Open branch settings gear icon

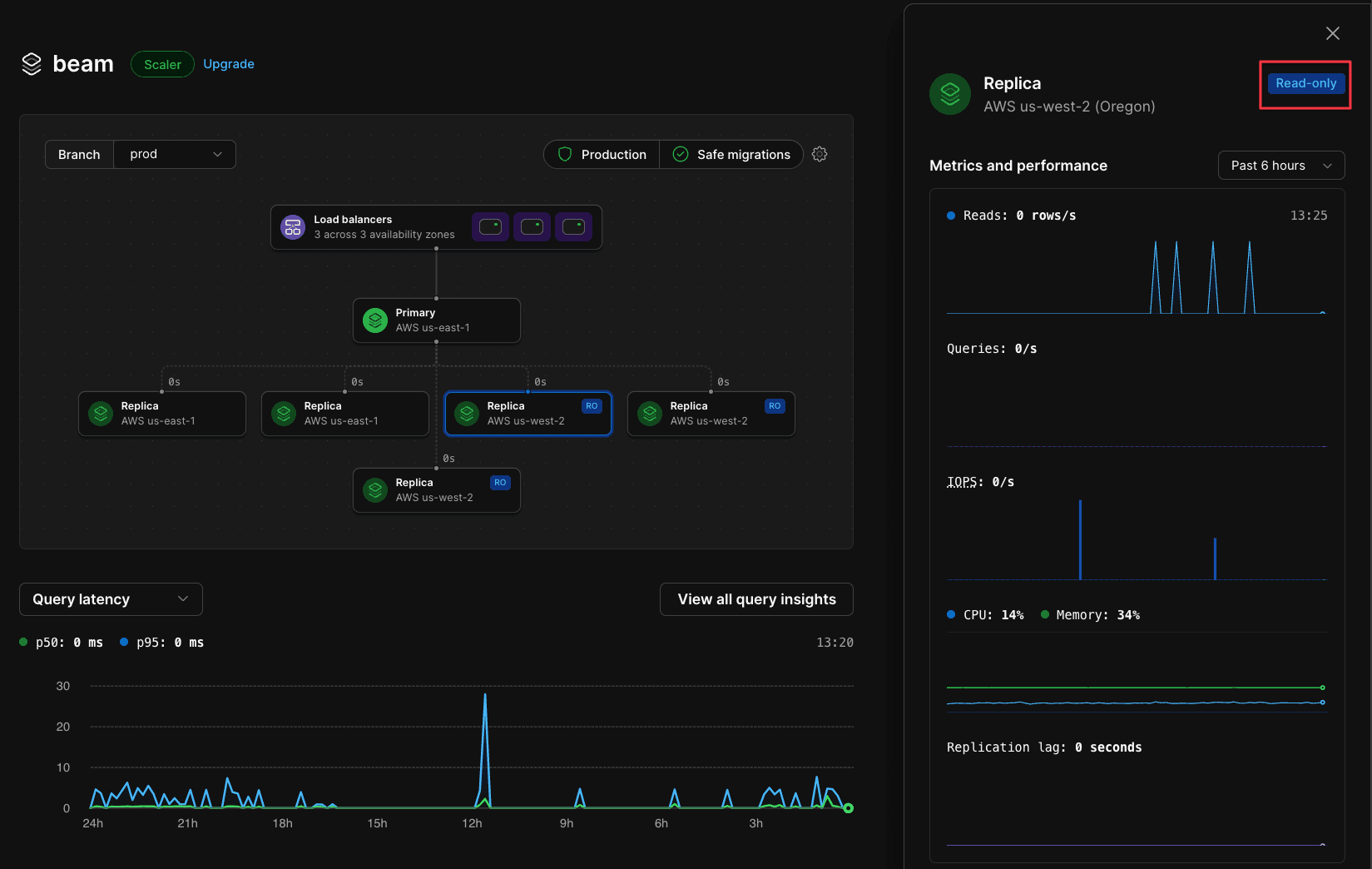coord(820,154)
